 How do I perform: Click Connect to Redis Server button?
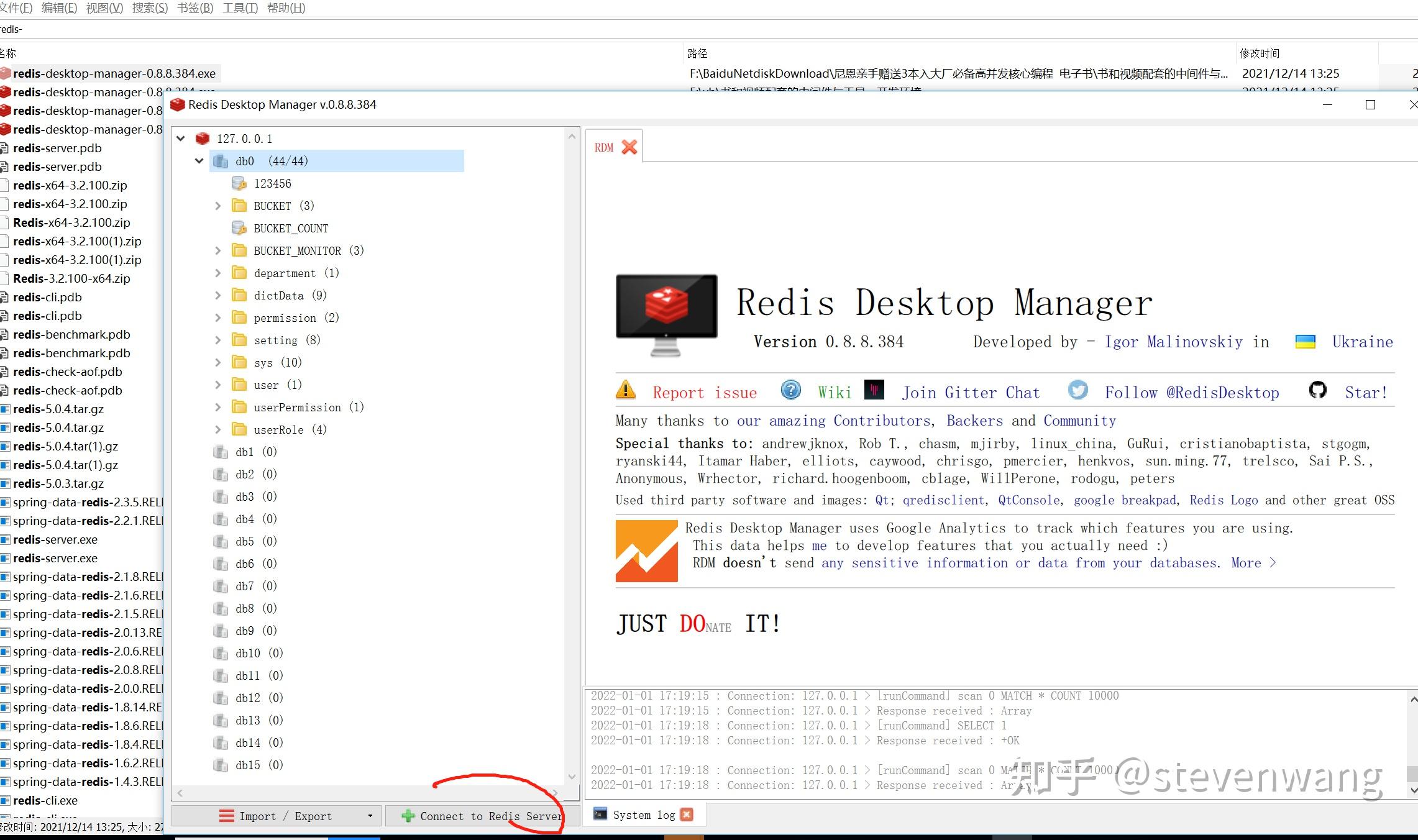point(483,816)
